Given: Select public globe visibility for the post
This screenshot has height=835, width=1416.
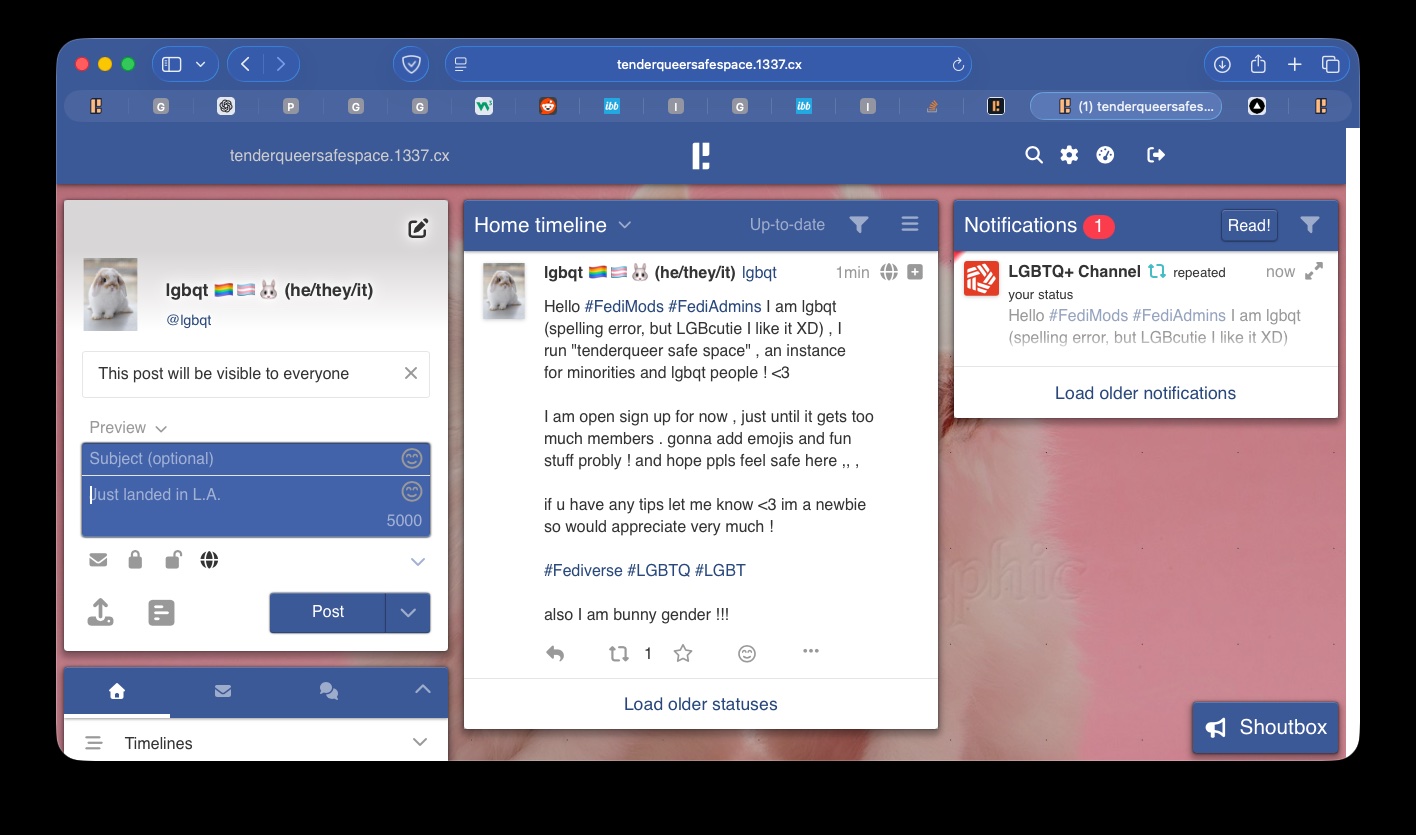Looking at the screenshot, I should [209, 560].
